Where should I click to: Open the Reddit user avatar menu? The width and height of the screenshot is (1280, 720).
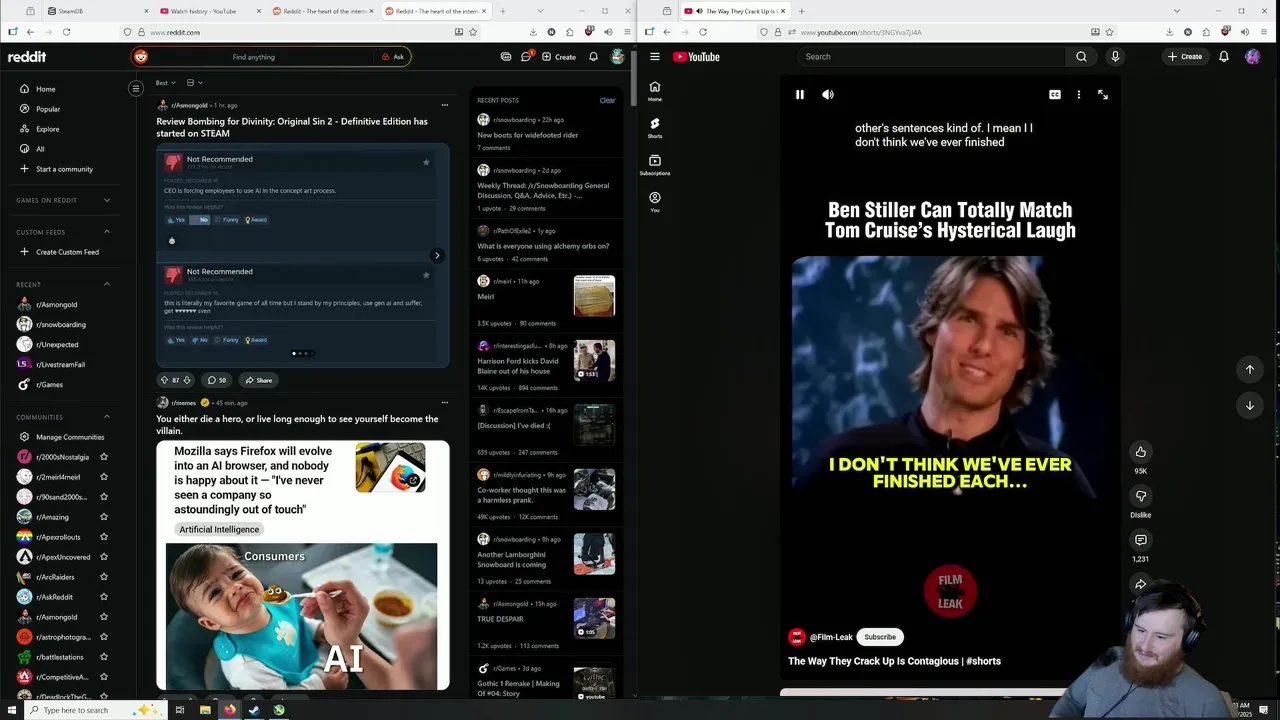618,57
